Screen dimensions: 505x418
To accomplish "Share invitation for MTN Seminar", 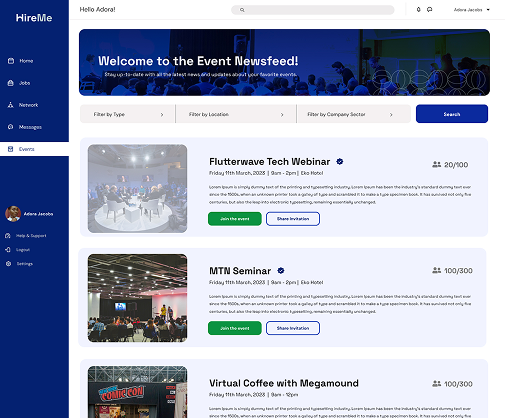I will click(293, 328).
